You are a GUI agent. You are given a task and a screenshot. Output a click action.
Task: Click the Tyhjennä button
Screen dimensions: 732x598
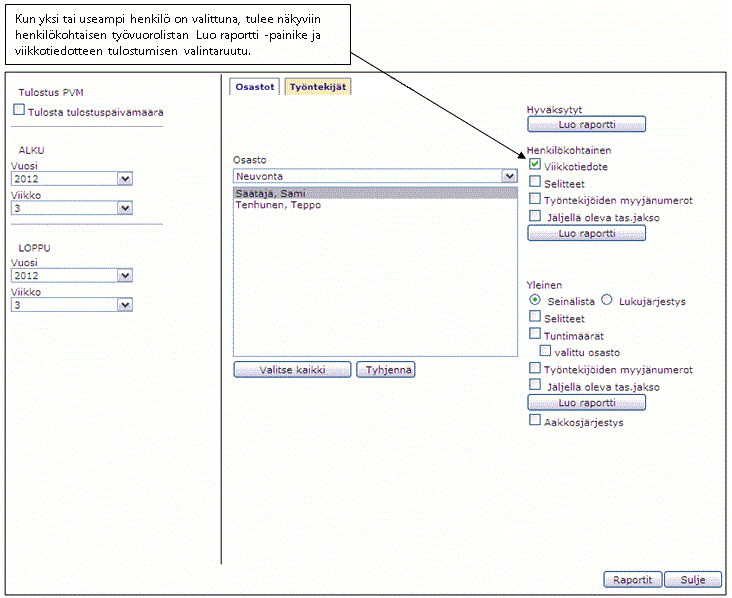pyautogui.click(x=386, y=370)
